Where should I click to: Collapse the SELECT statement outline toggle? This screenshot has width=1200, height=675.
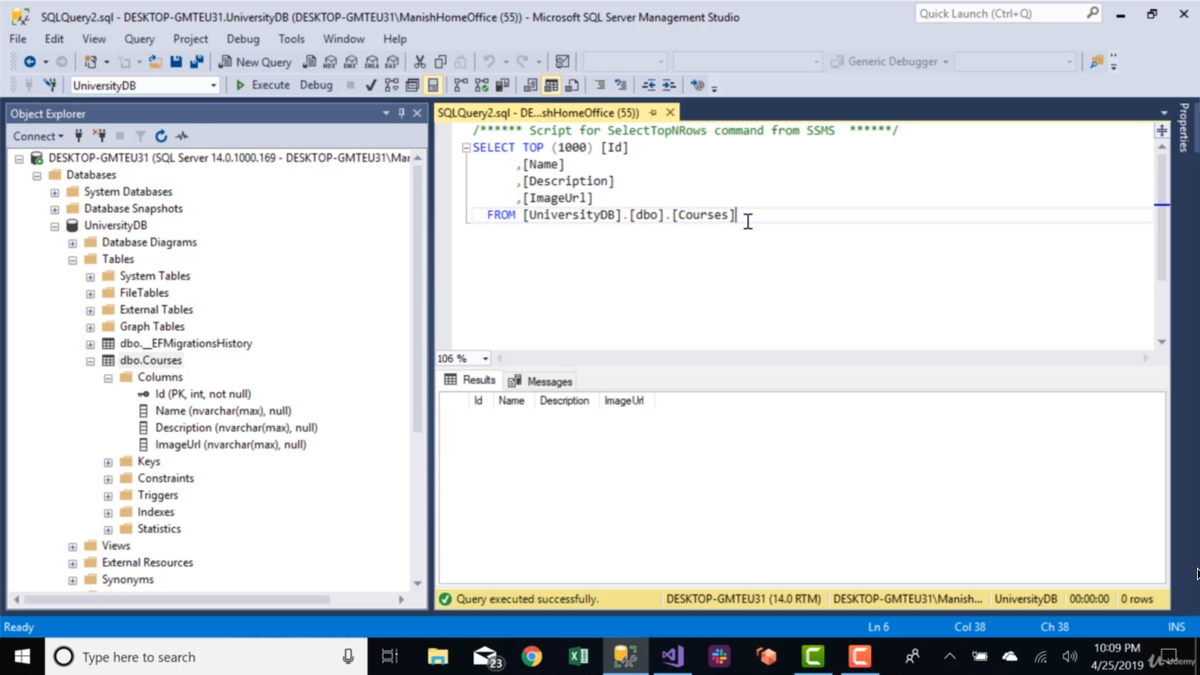tap(466, 147)
